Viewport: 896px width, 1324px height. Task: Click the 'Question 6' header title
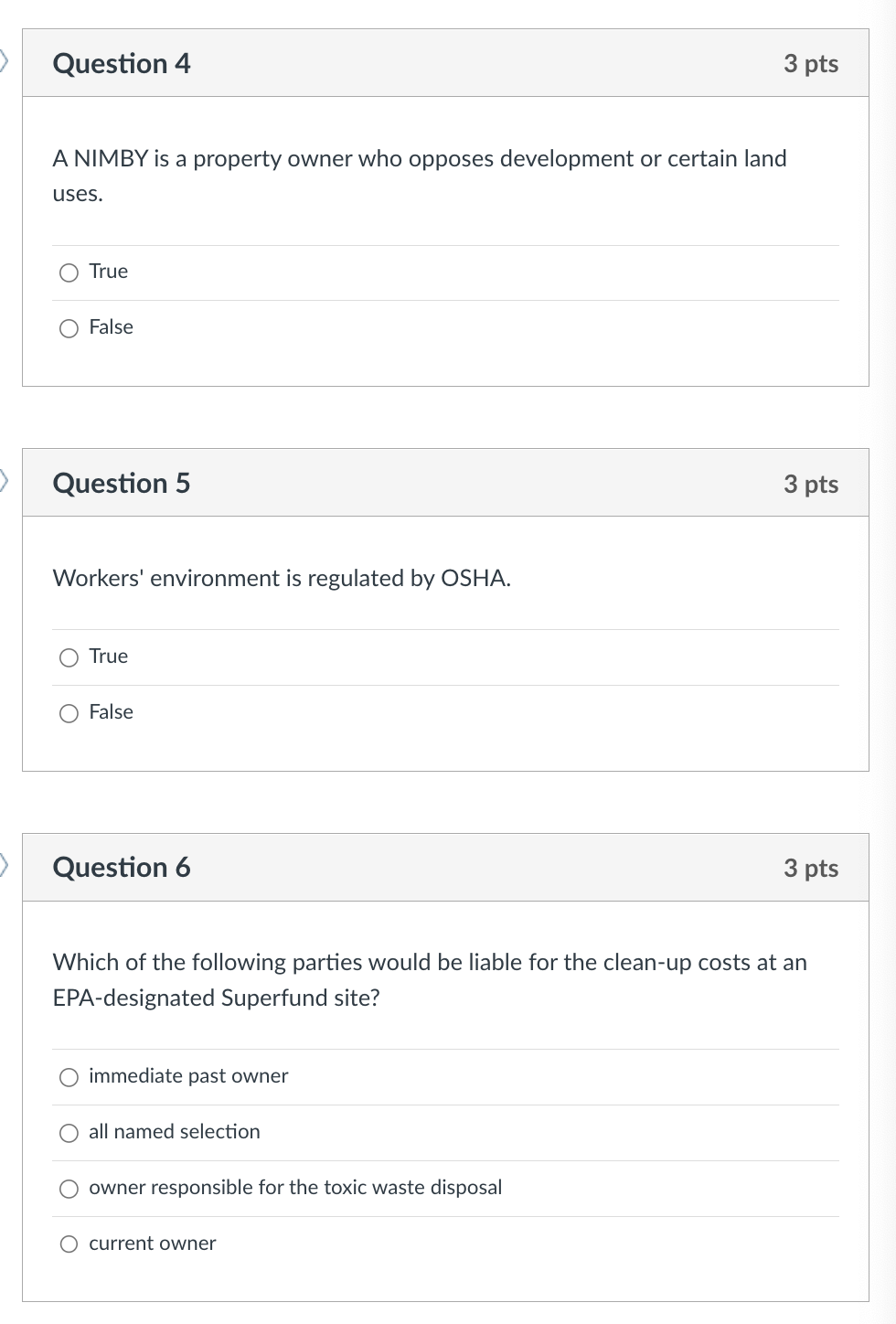[122, 867]
